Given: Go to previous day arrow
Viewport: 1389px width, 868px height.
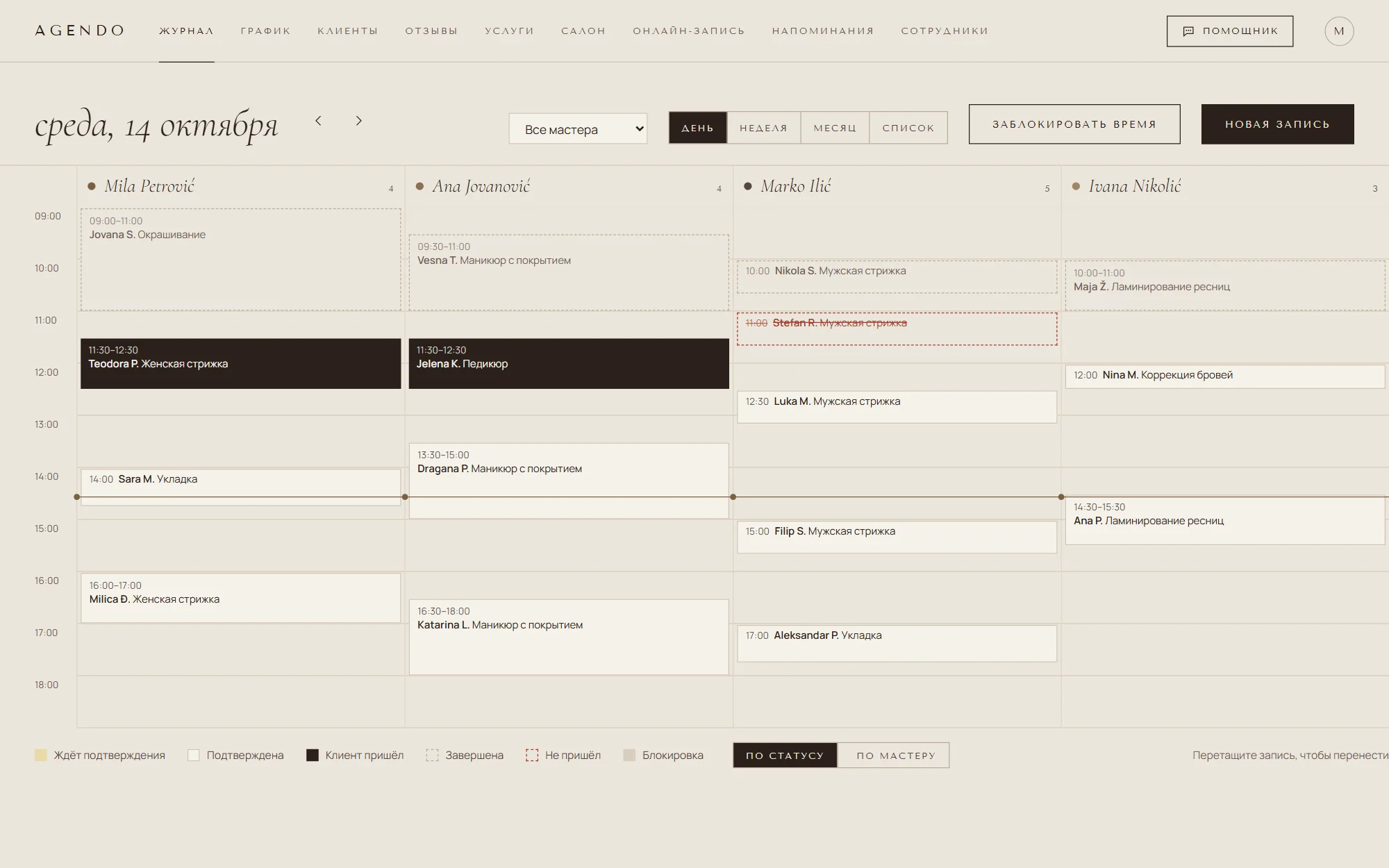Looking at the screenshot, I should point(318,121).
